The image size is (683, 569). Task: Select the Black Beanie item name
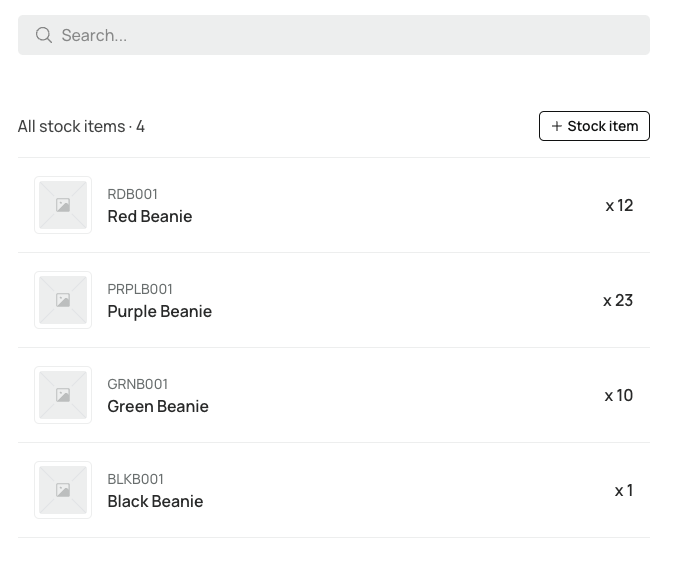point(155,501)
